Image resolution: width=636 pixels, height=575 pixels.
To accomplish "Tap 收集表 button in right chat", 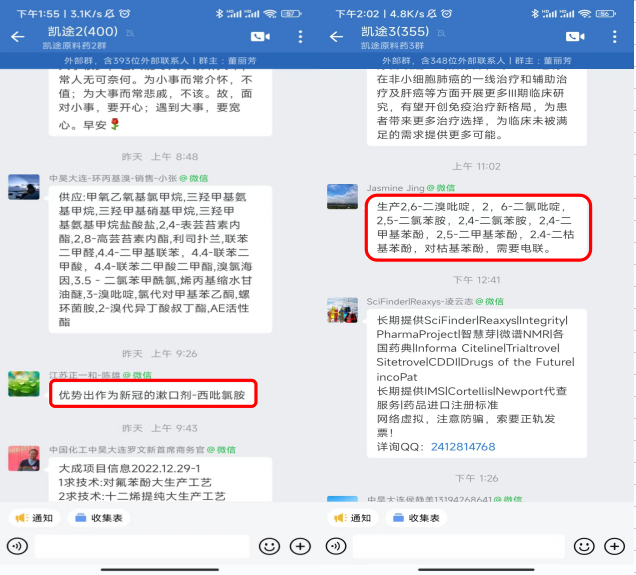I will (416, 518).
